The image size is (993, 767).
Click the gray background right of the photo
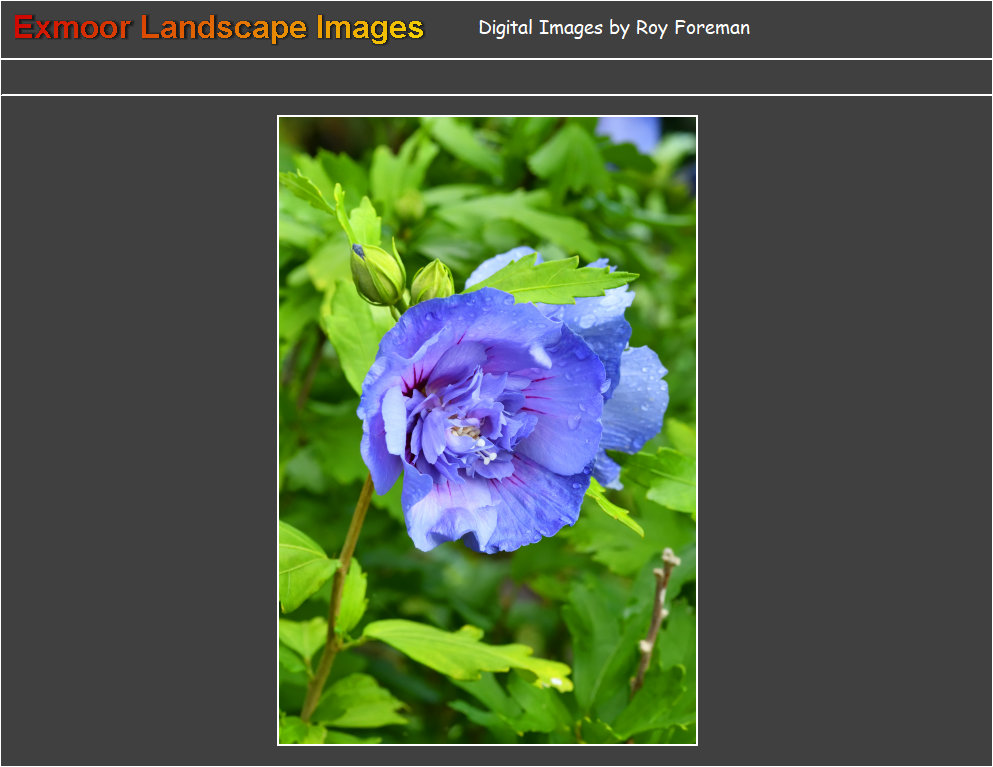[x=845, y=430]
